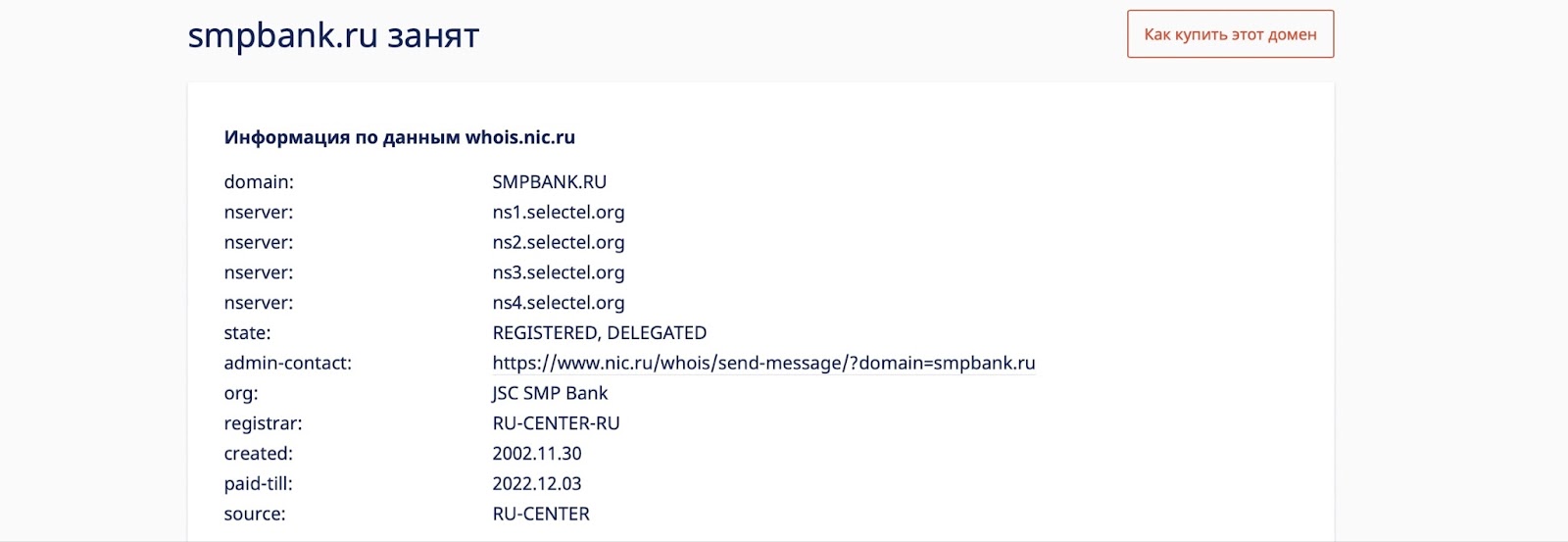This screenshot has width=1568, height=542.
Task: Click the REGISTERED, DELEGATED state value
Action: 599,333
